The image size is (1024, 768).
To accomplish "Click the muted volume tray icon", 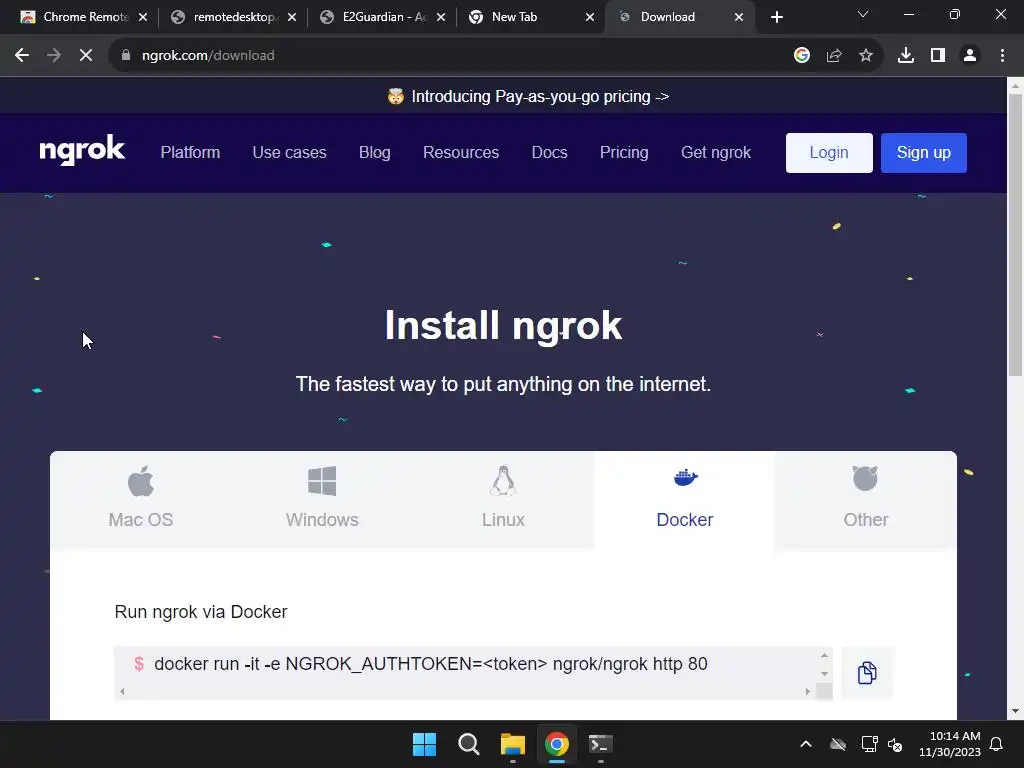I will coord(895,744).
